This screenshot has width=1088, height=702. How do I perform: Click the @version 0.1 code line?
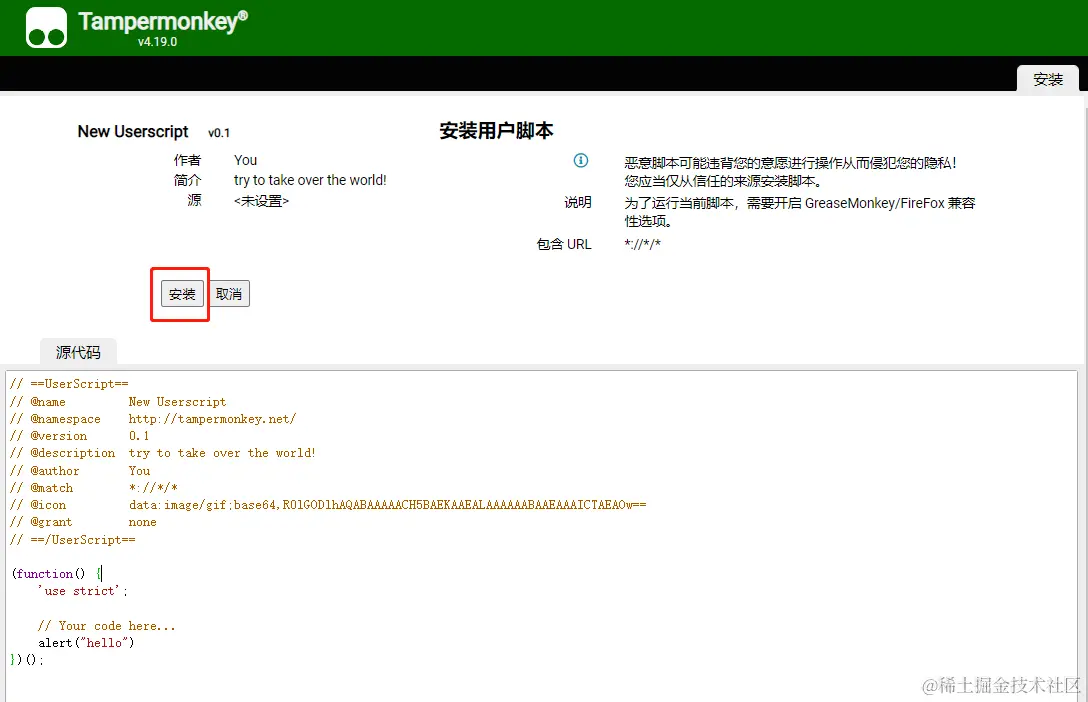80,436
